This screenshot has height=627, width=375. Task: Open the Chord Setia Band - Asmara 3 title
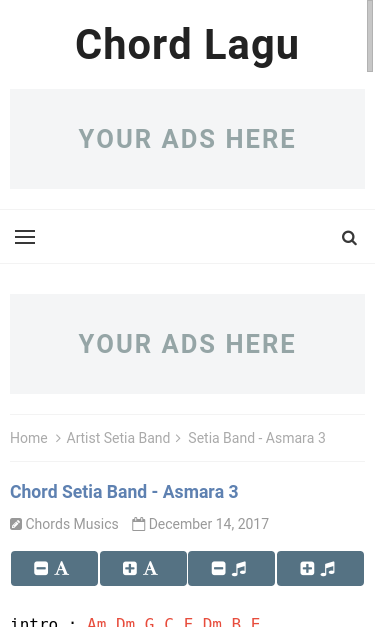coord(124,492)
